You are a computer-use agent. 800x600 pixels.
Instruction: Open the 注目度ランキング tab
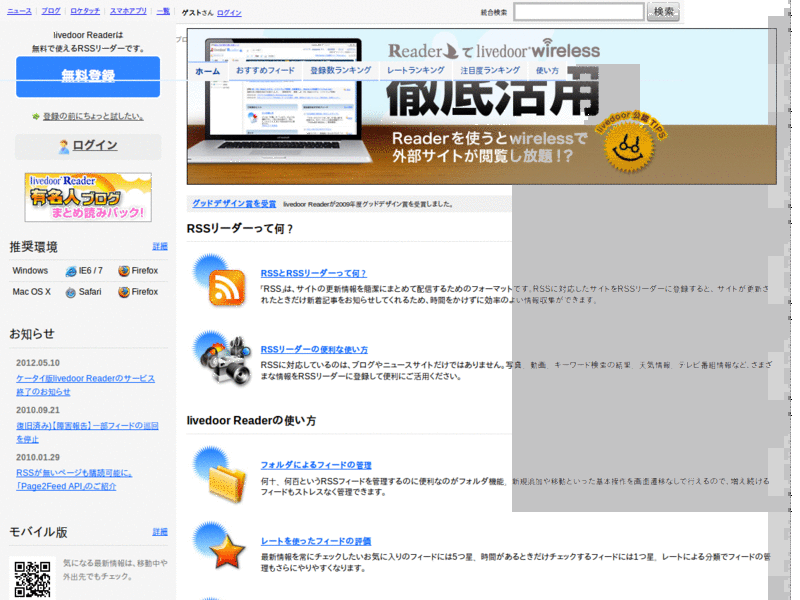pyautogui.click(x=490, y=70)
